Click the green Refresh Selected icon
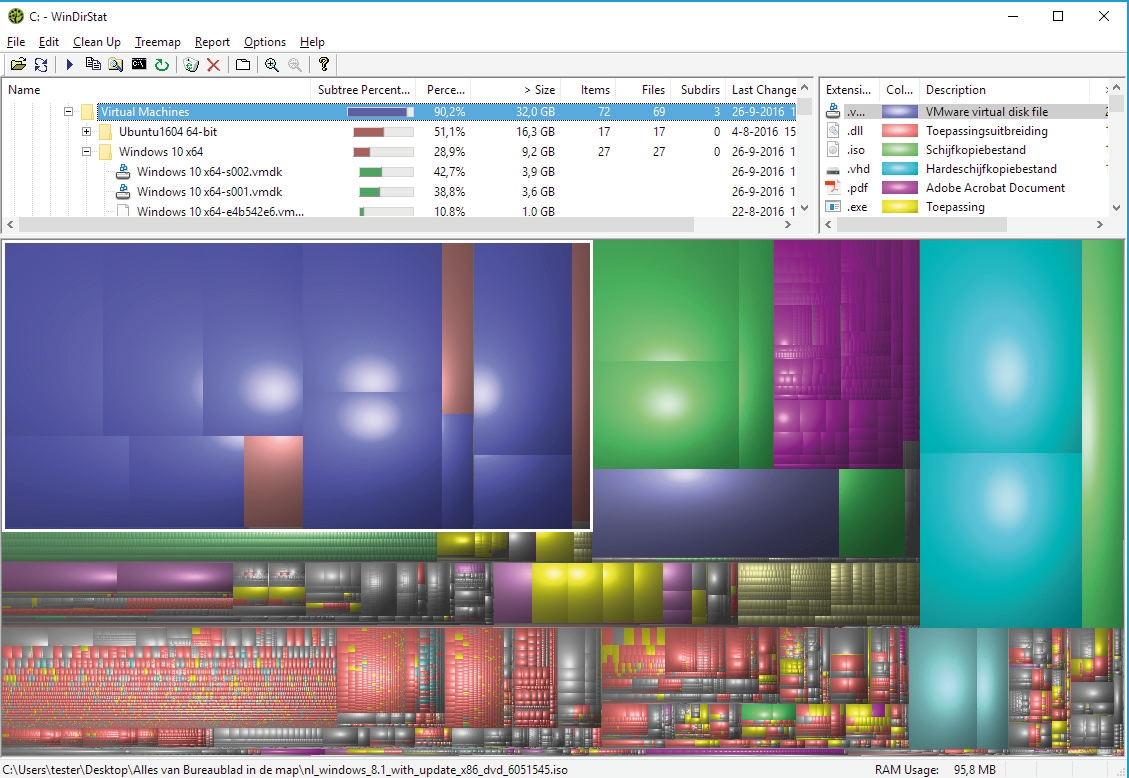 161,65
